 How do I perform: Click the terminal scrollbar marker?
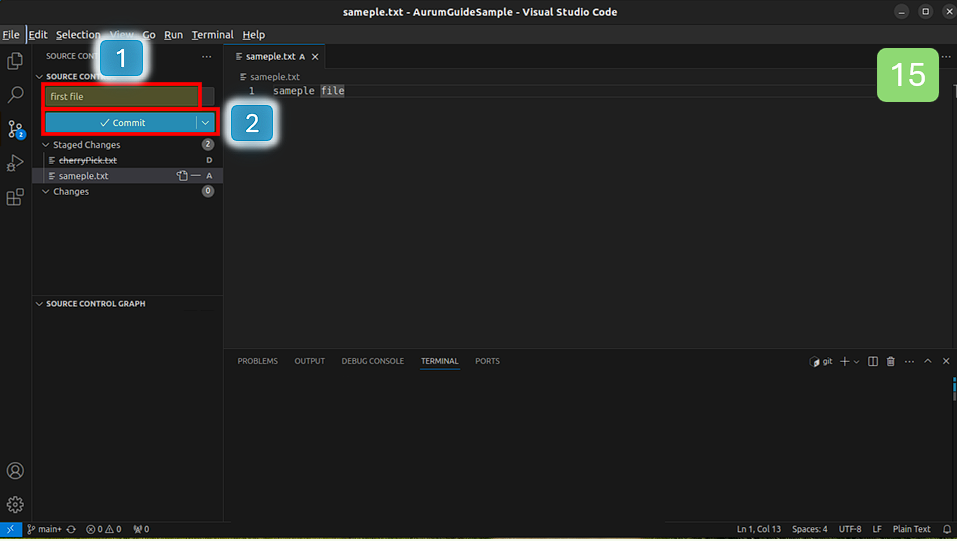[x=955, y=389]
